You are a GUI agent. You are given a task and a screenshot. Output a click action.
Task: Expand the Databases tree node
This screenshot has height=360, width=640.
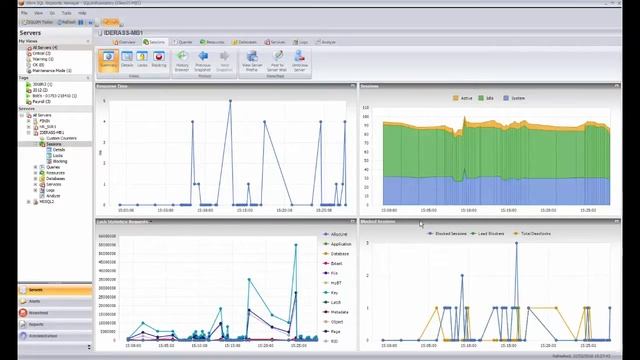[x=36, y=179]
